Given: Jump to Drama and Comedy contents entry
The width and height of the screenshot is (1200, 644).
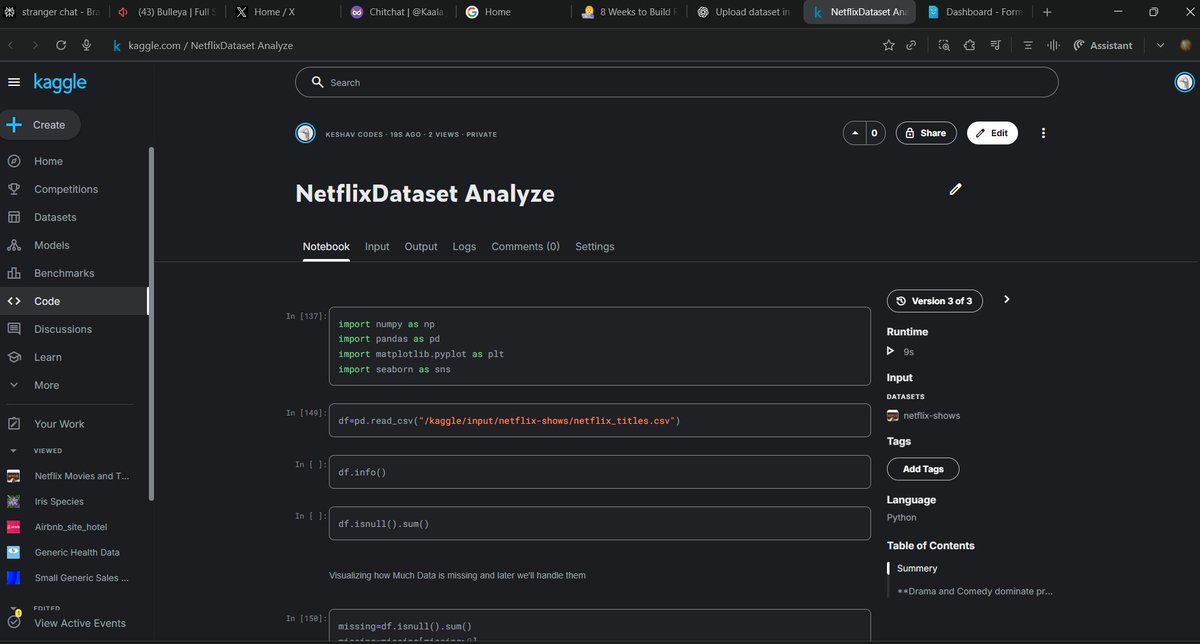Looking at the screenshot, I should (x=974, y=591).
